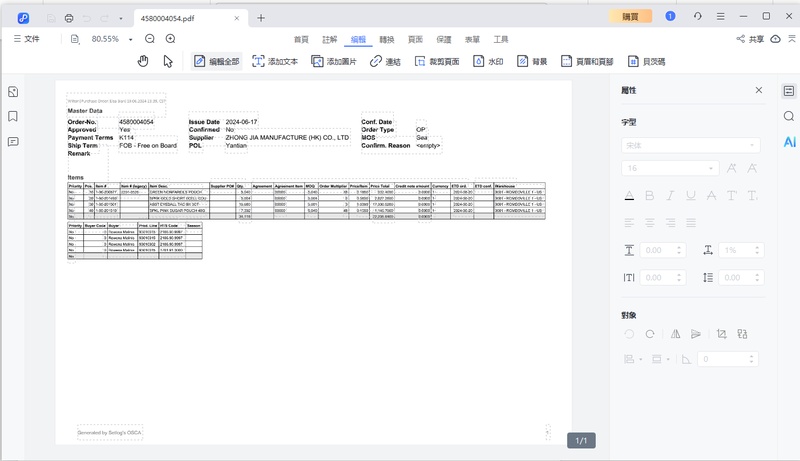This screenshot has width=800, height=461.
Task: Open the search panel on right
Action: click(x=789, y=116)
